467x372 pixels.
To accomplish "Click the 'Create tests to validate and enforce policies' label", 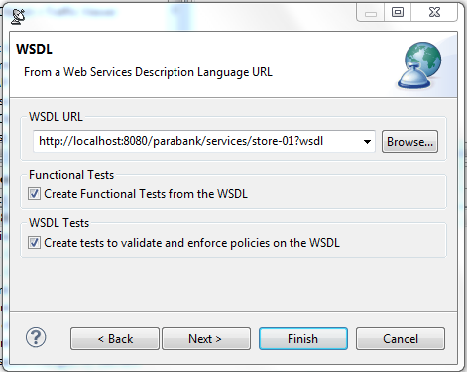I will point(192,243).
